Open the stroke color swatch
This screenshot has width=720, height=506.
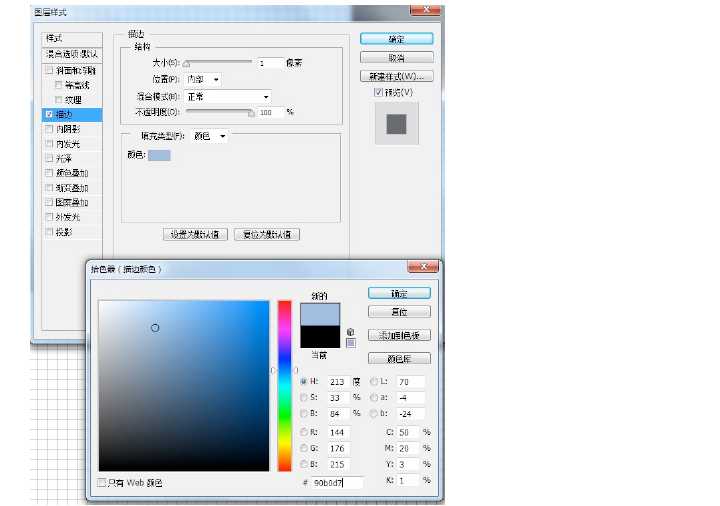159,155
